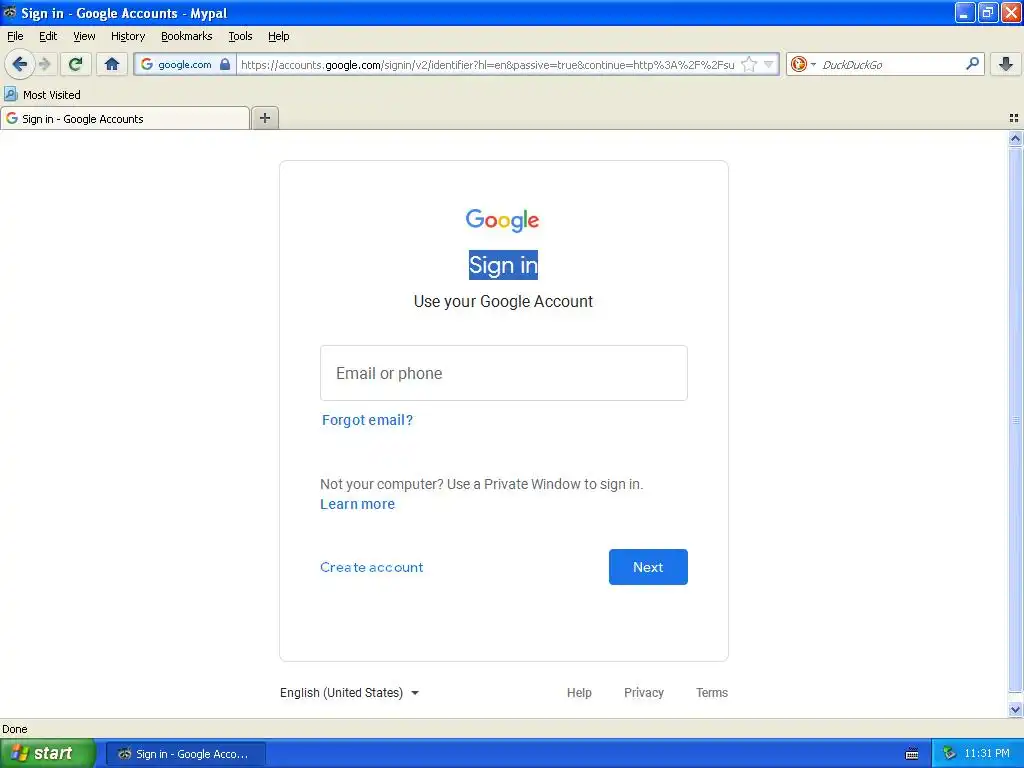
Task: Open the File menu
Action: point(15,36)
